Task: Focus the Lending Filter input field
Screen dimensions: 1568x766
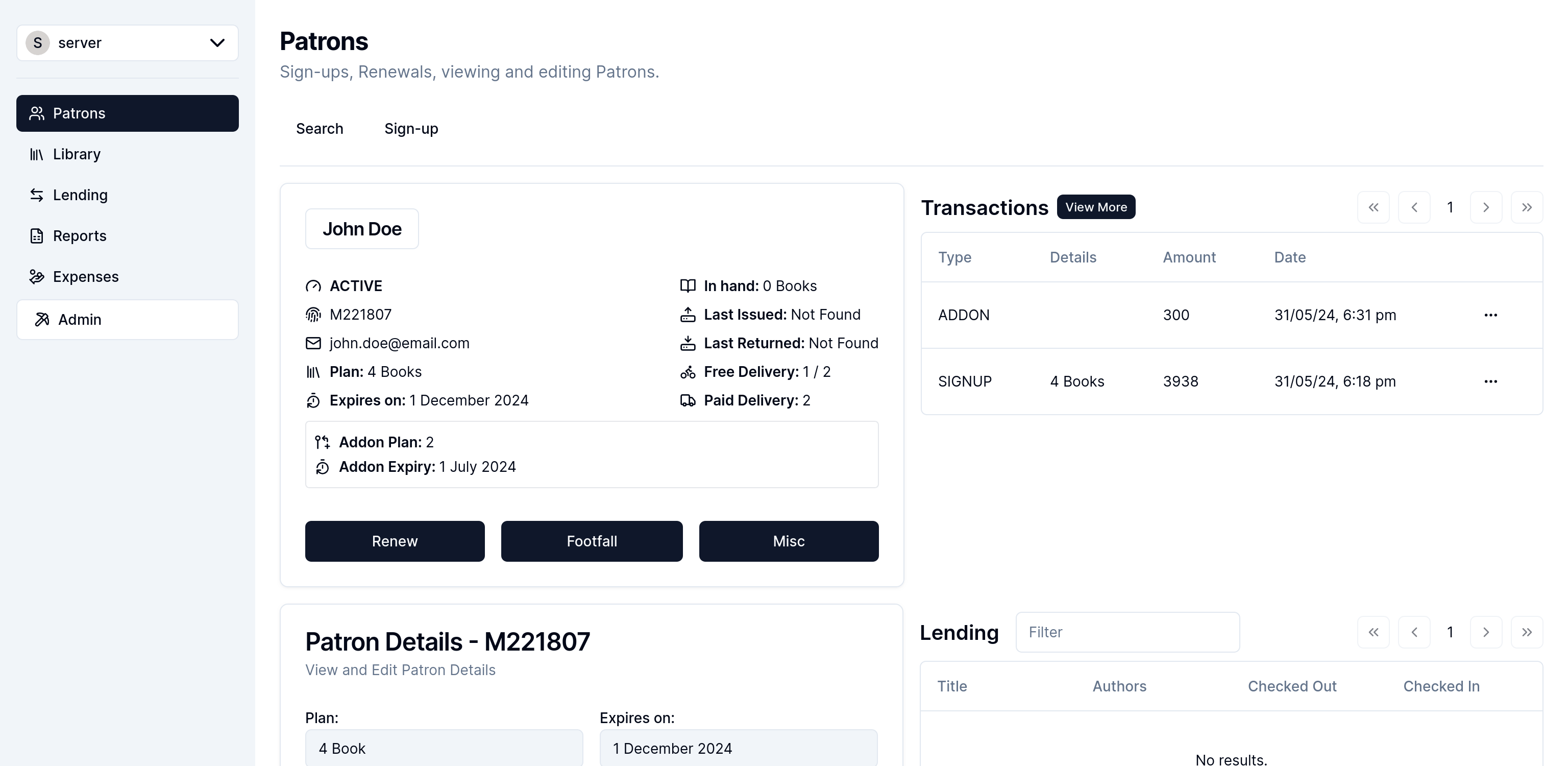Action: pyautogui.click(x=1128, y=632)
